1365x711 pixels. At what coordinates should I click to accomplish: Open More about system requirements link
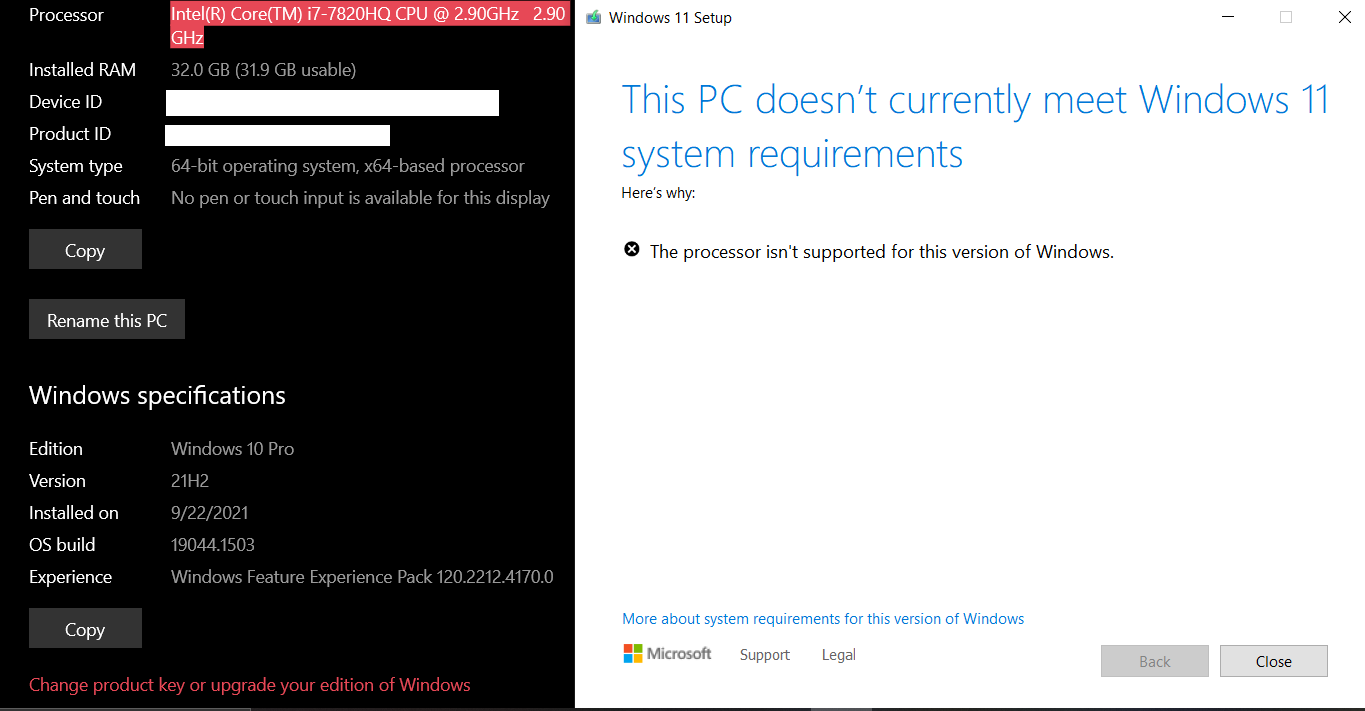(823, 619)
